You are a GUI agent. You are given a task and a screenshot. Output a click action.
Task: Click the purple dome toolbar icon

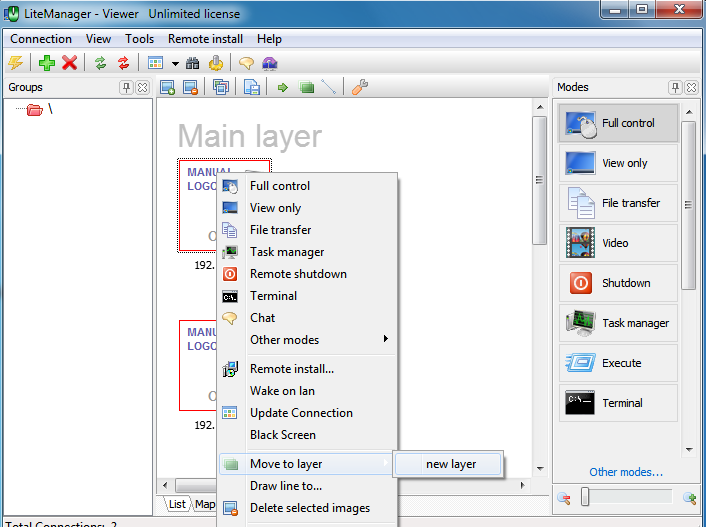tap(269, 63)
